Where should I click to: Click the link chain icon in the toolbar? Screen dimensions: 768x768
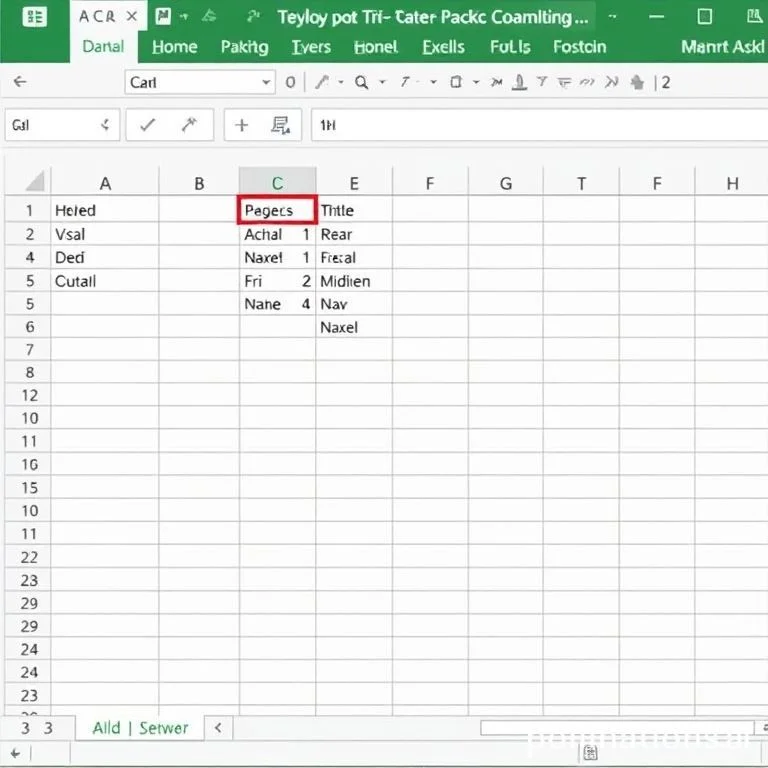tap(587, 82)
